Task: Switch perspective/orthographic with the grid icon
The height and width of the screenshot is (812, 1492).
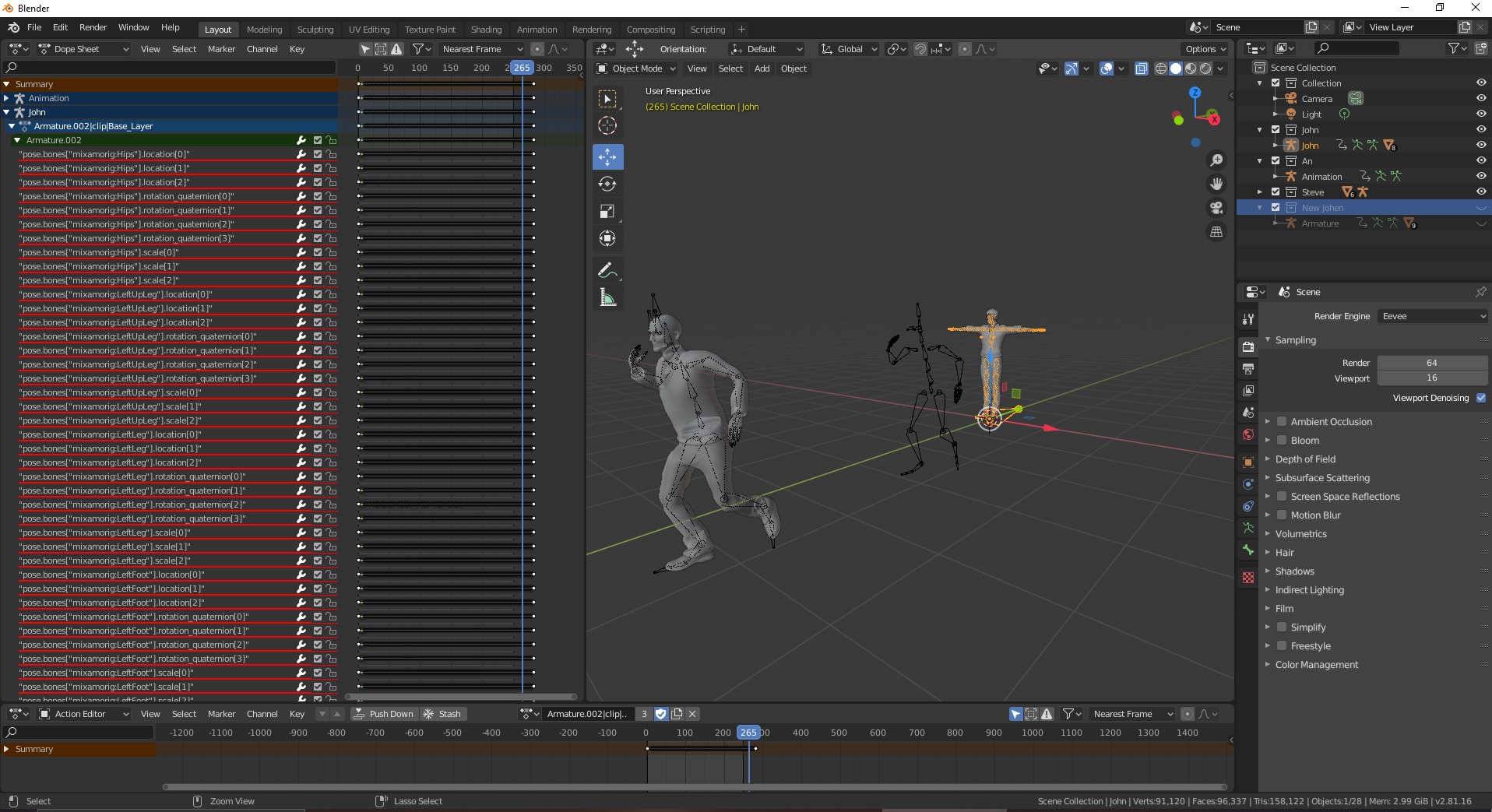Action: coord(1216,232)
